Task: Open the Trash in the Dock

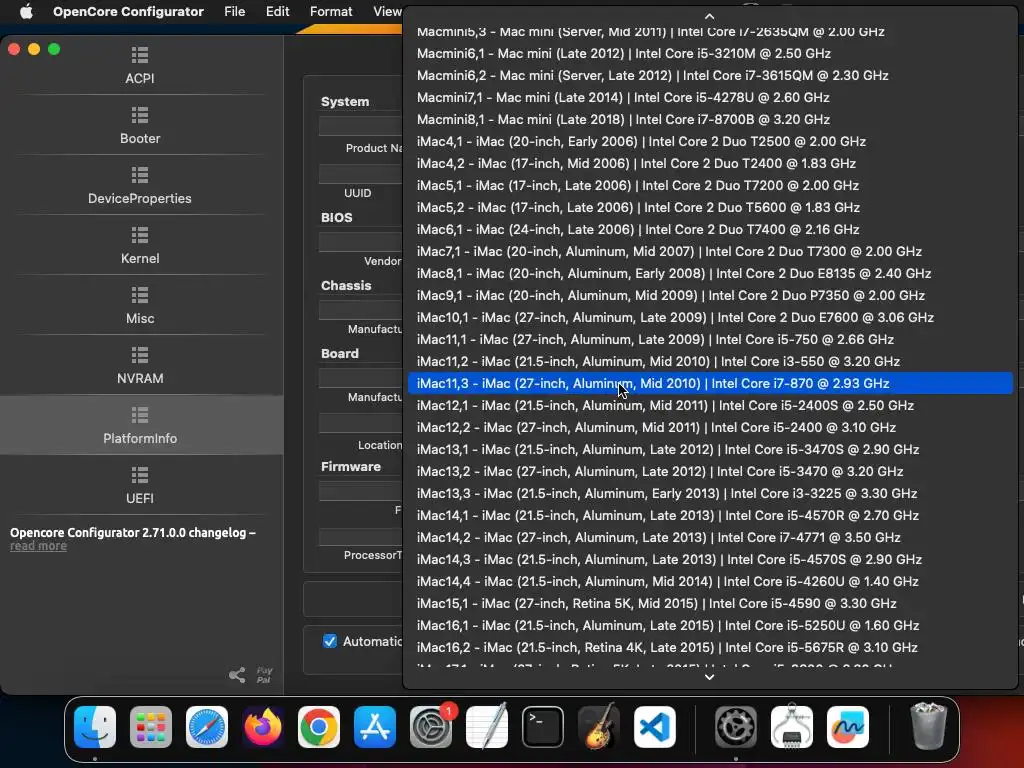Action: pos(928,727)
